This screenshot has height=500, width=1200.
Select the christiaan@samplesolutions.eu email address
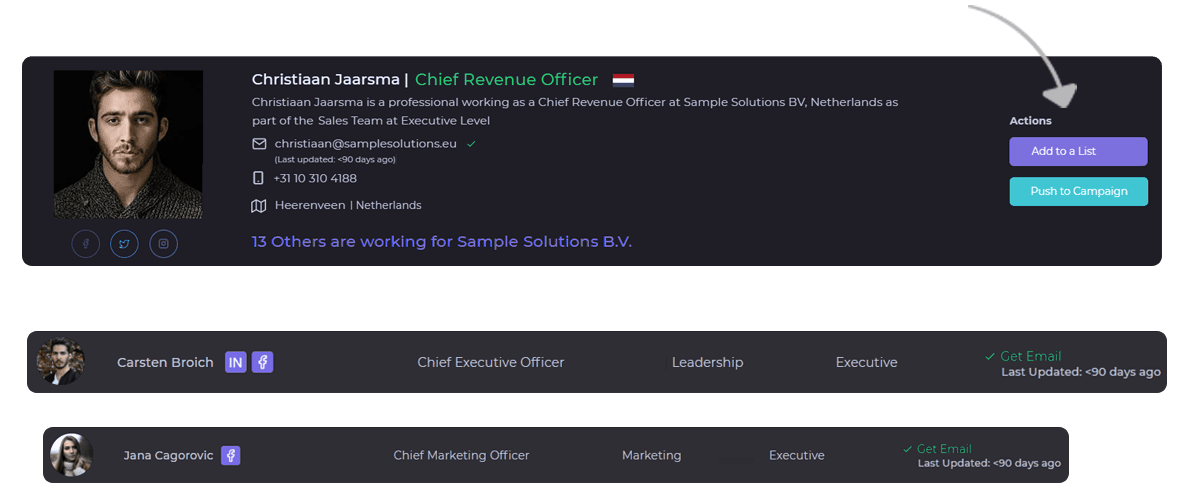coord(365,144)
